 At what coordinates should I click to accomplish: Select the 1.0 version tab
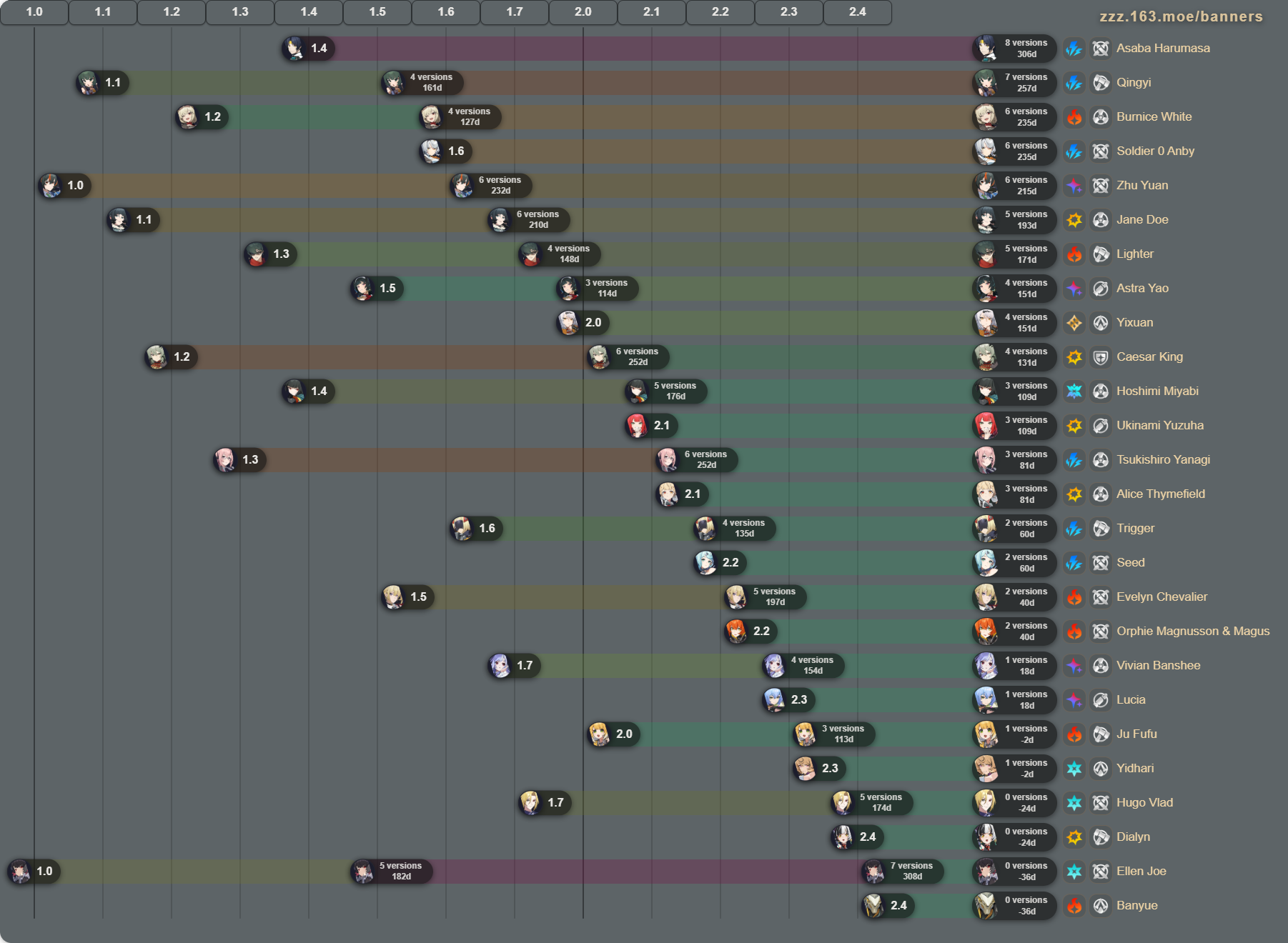34,12
